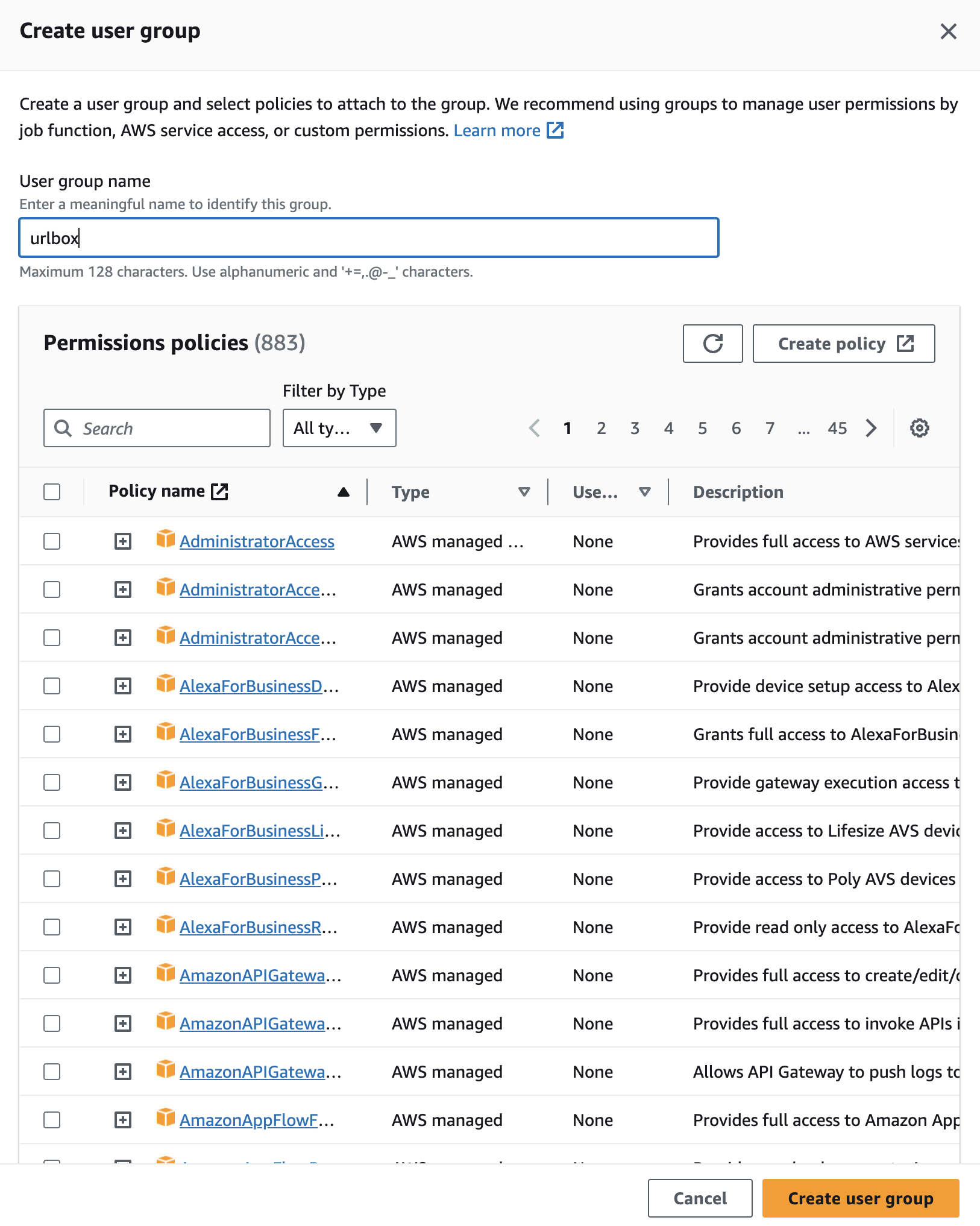
Task: Select the AmazonAppFlowF... policy checkbox
Action: pos(52,1120)
